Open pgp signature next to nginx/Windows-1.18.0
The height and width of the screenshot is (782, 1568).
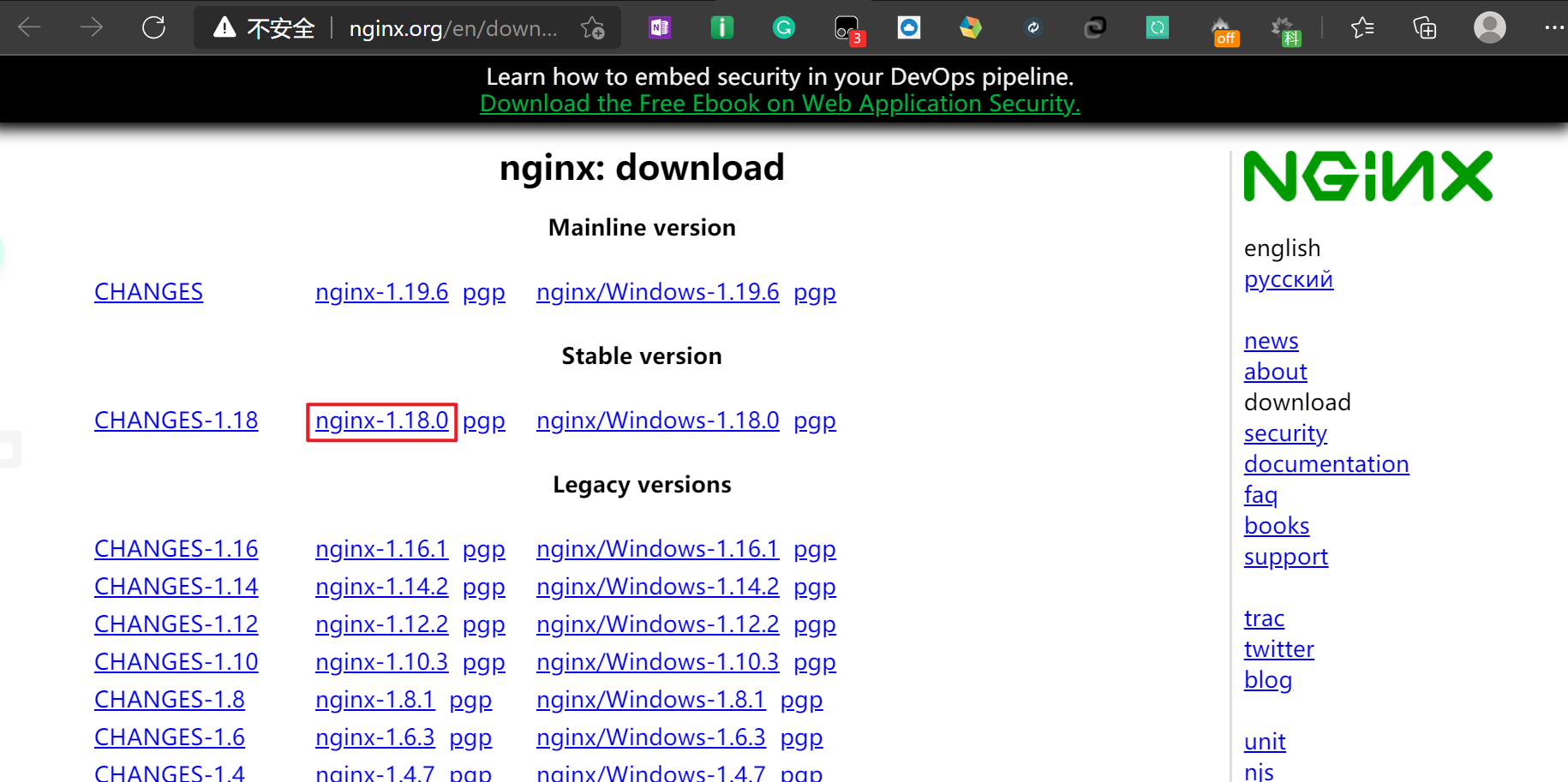click(815, 422)
